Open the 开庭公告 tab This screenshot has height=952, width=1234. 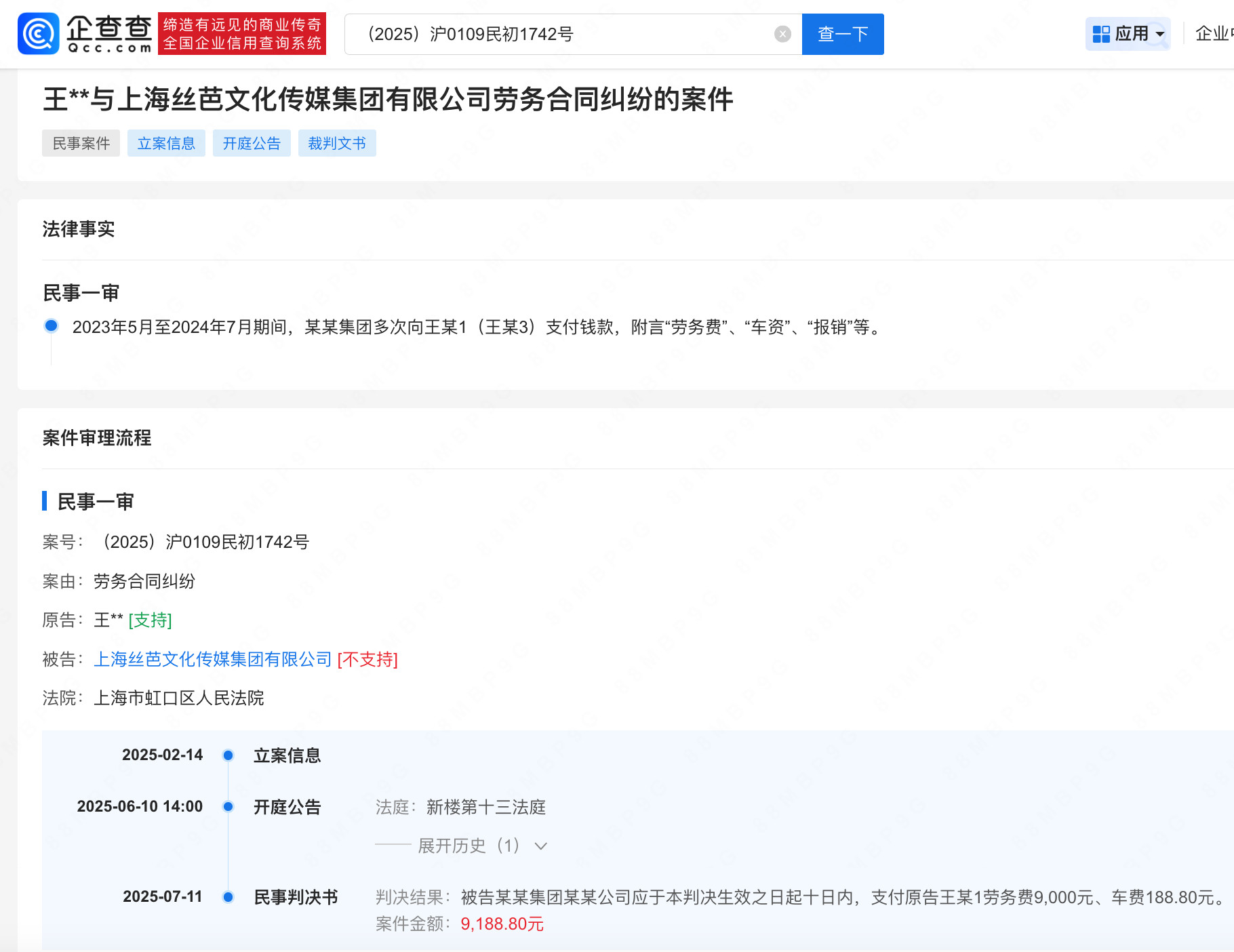[x=252, y=143]
